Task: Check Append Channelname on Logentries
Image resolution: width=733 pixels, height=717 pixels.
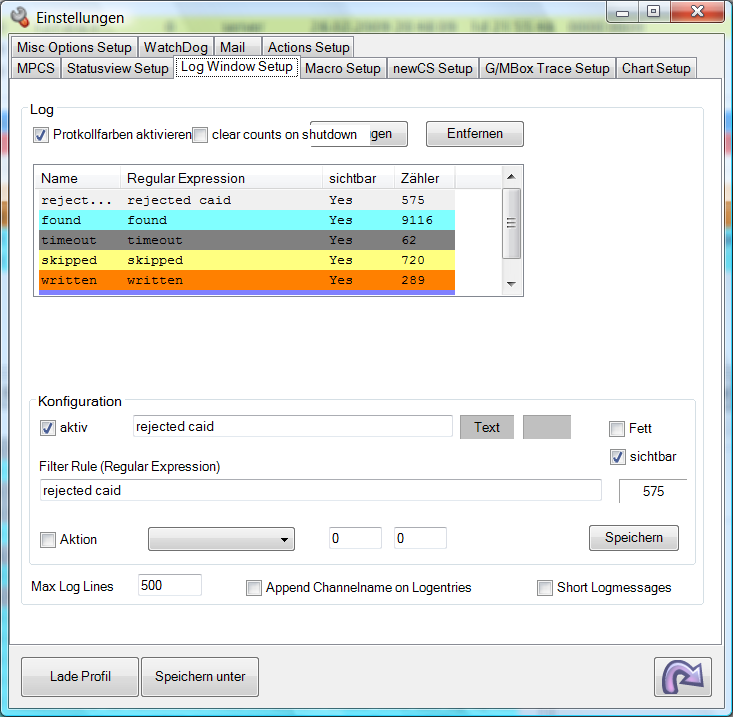Action: tap(254, 588)
